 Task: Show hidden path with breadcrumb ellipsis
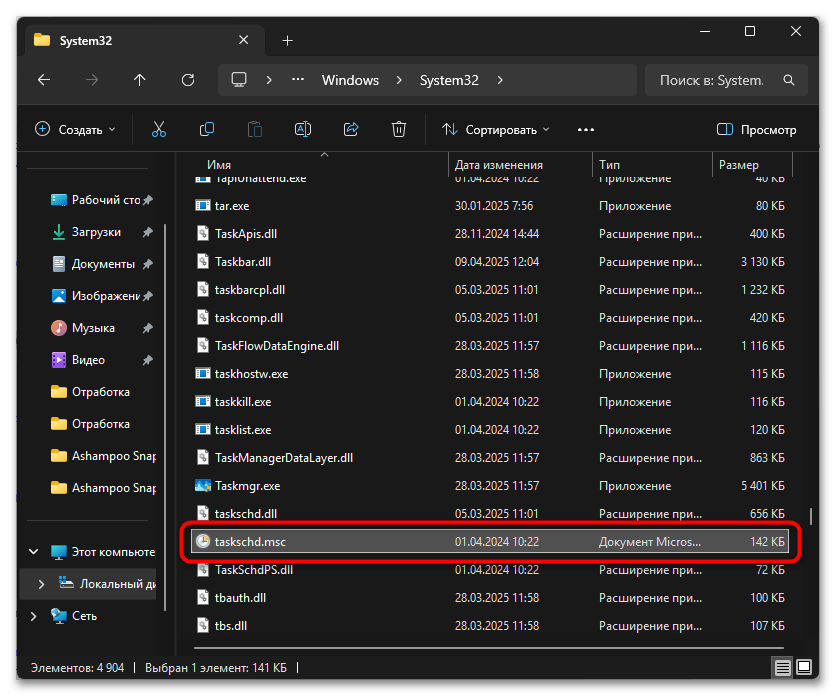[x=298, y=80]
